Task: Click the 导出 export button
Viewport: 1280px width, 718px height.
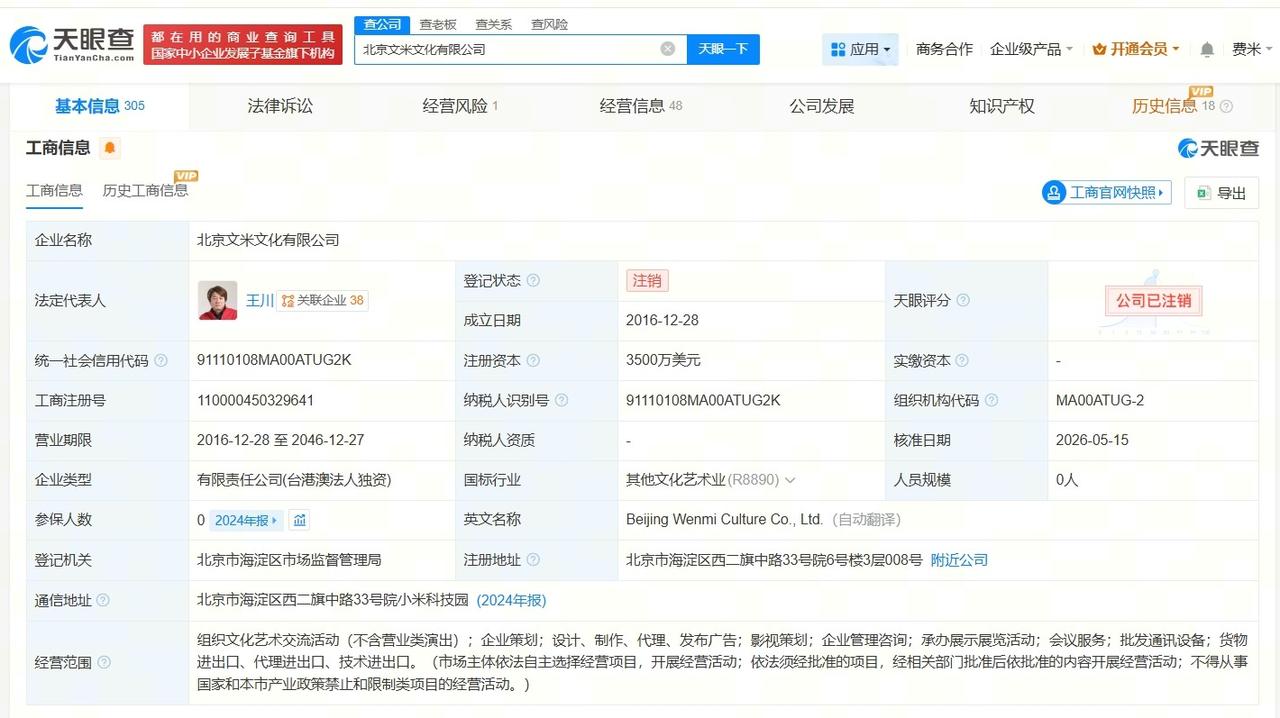Action: click(x=1222, y=193)
